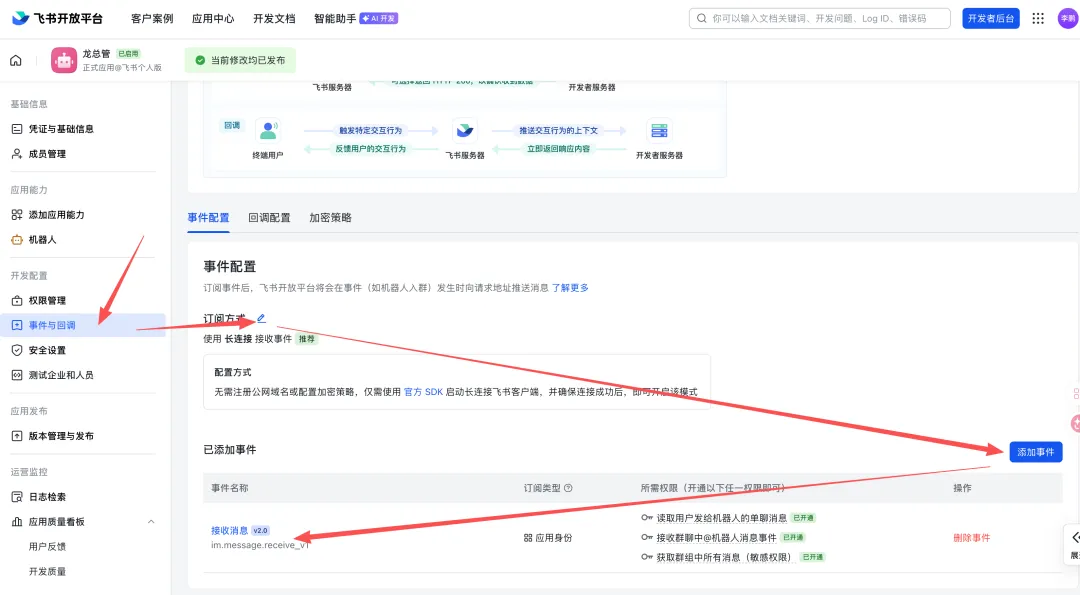Click the 添加应用能力 sidebar icon
This screenshot has height=595, width=1080.
[17, 215]
